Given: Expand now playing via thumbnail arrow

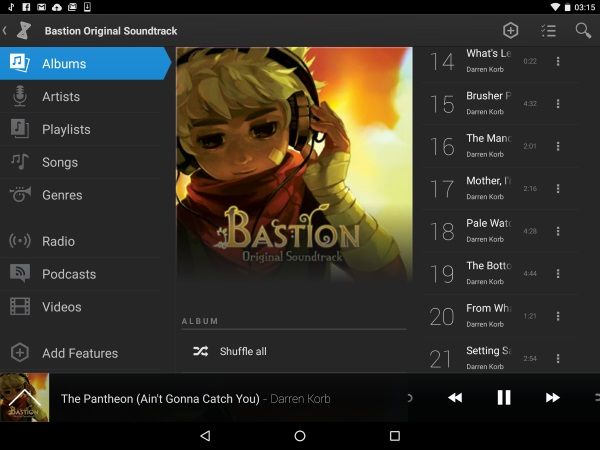Looking at the screenshot, I should 24,398.
